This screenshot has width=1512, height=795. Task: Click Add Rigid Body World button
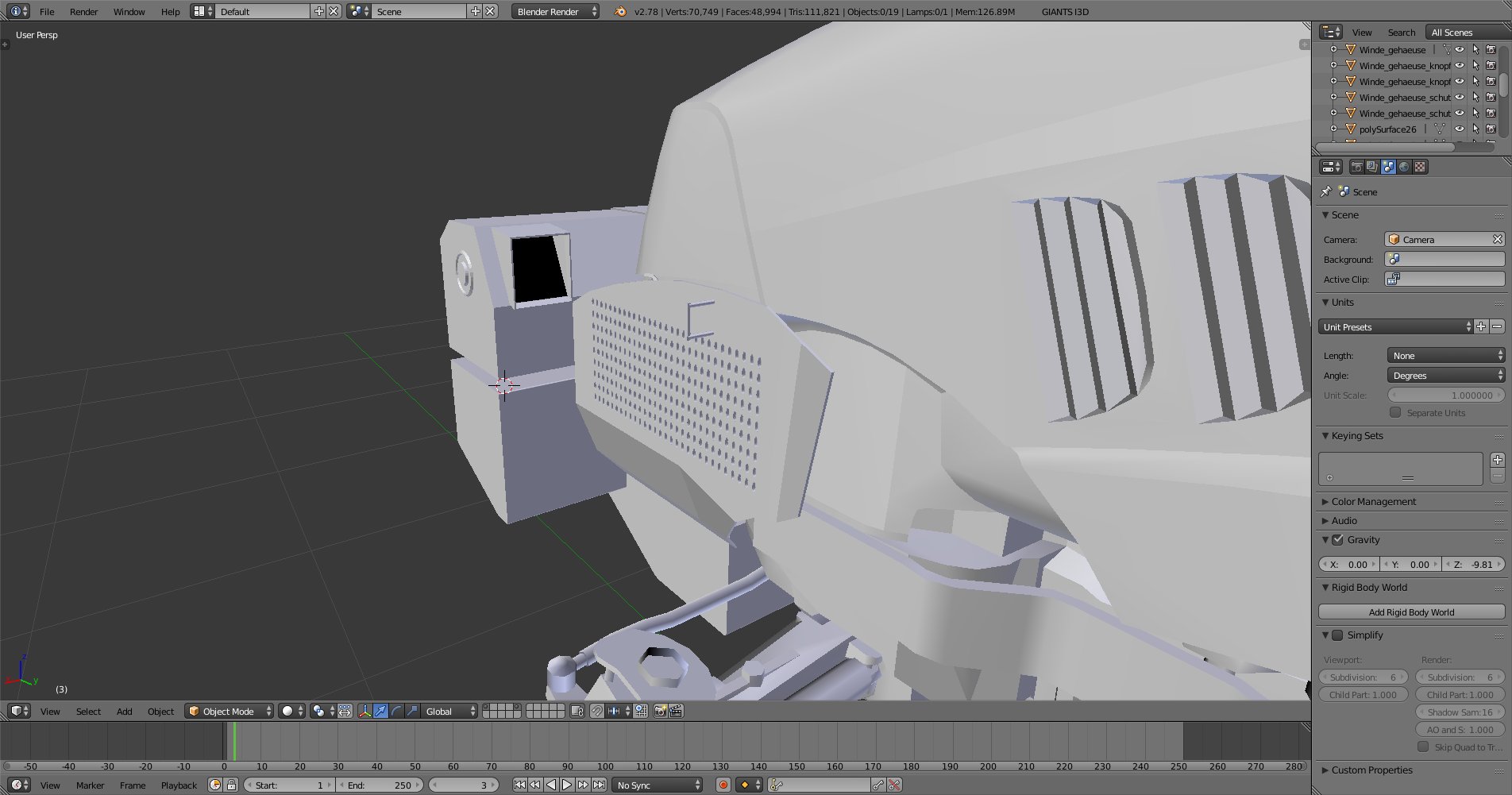click(x=1411, y=612)
